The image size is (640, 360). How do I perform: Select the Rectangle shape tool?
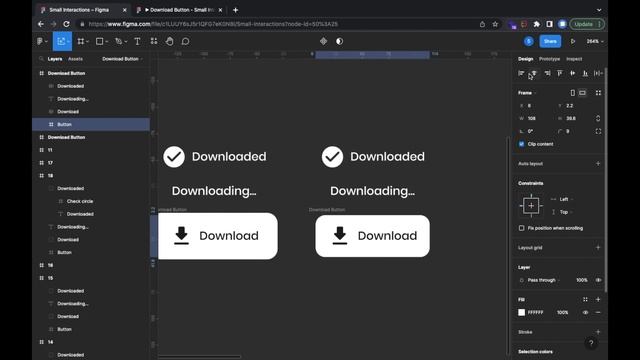[101, 41]
